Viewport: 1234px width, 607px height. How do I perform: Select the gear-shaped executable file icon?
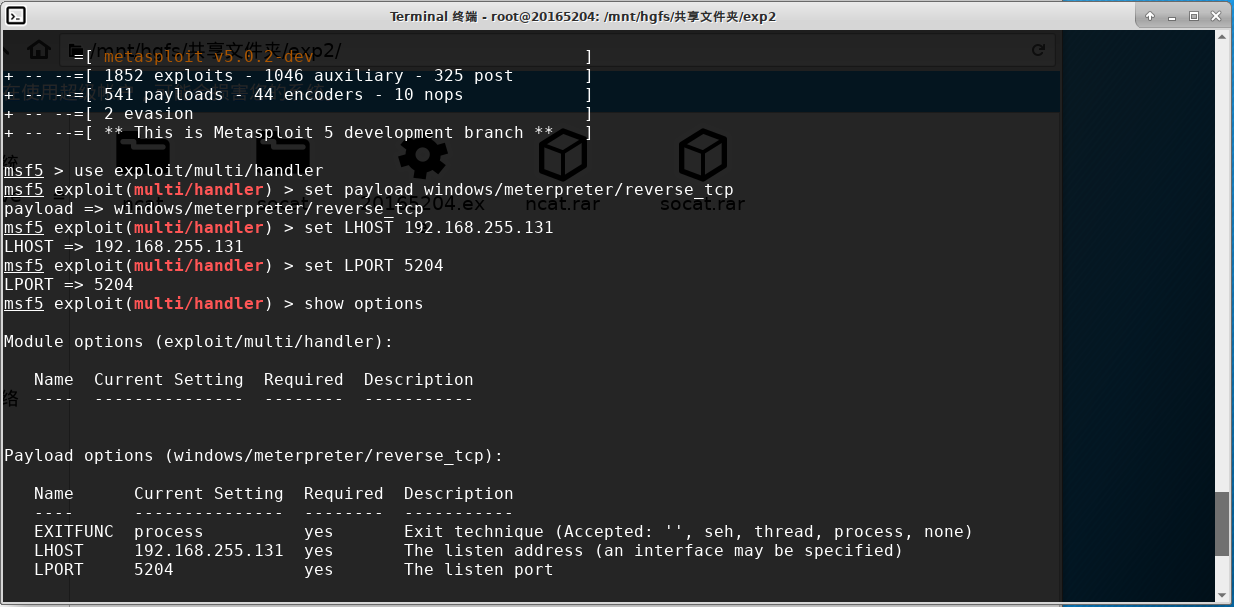coord(423,157)
